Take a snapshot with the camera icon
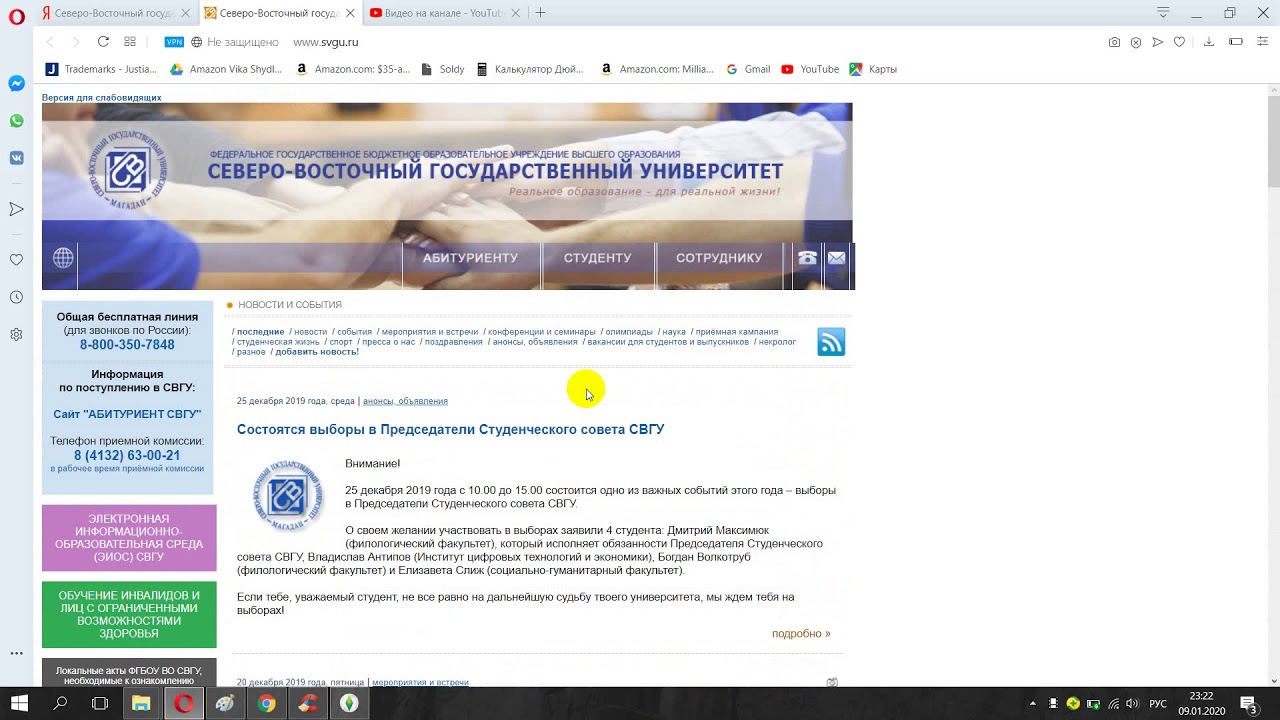Screen dimensions: 1280x720 (1114, 42)
